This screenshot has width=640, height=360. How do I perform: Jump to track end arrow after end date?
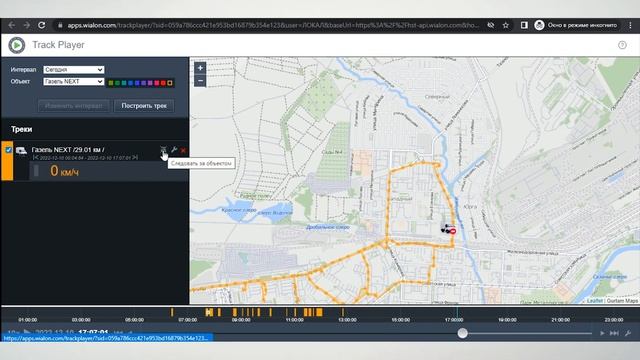(135, 158)
